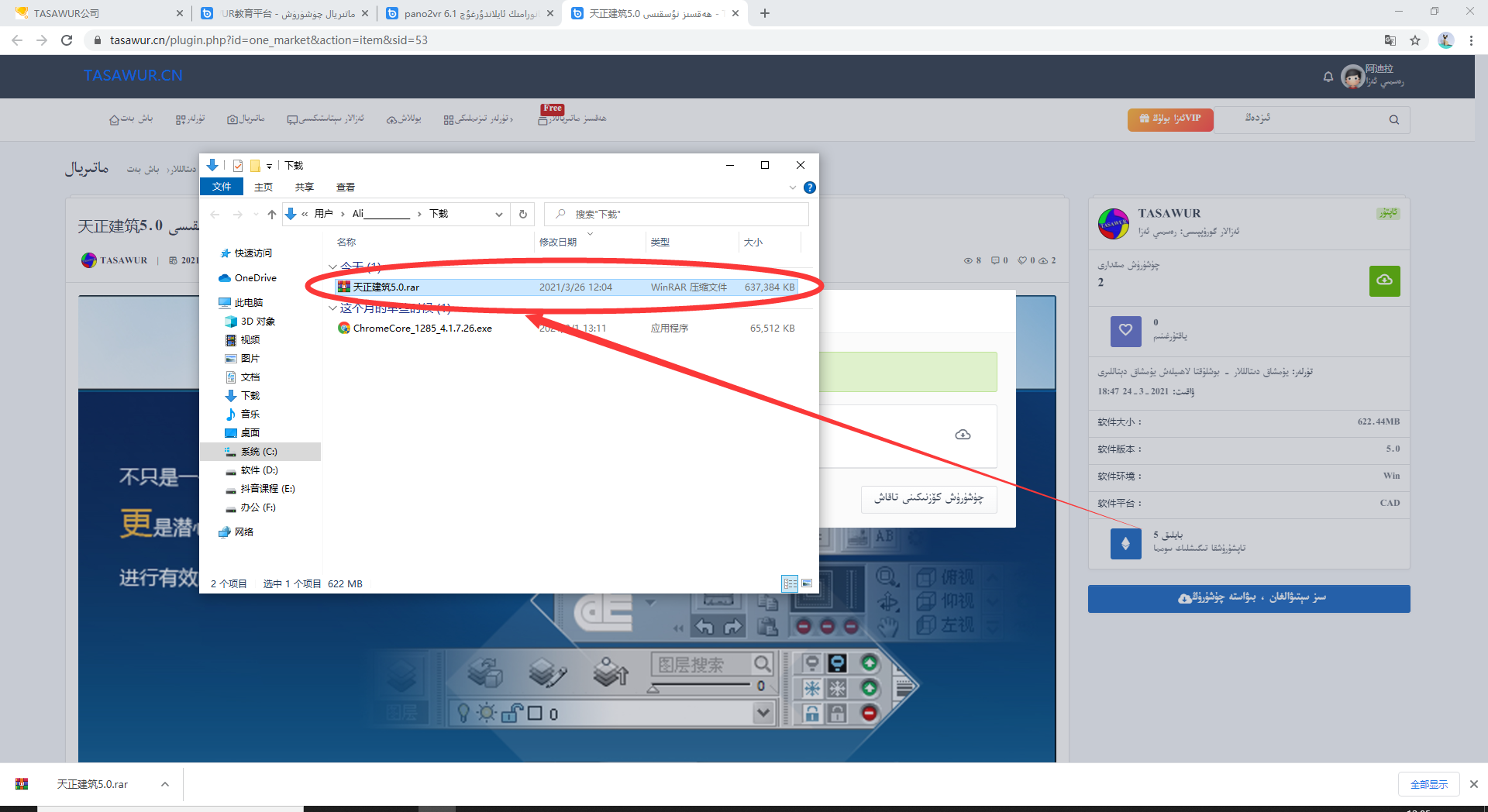This screenshot has width=1488, height=812.
Task: Click the orange VIP button
Action: [x=1169, y=119]
